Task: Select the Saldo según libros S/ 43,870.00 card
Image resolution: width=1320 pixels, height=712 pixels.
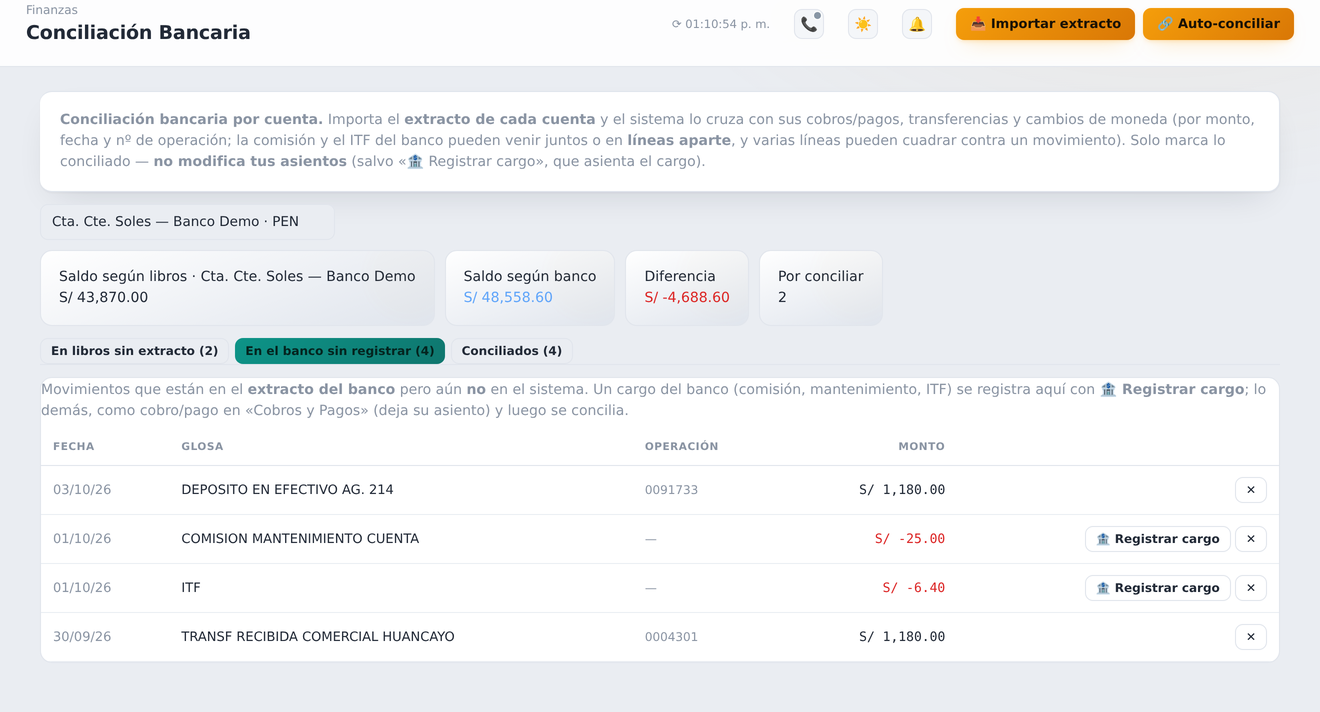Action: pos(238,288)
